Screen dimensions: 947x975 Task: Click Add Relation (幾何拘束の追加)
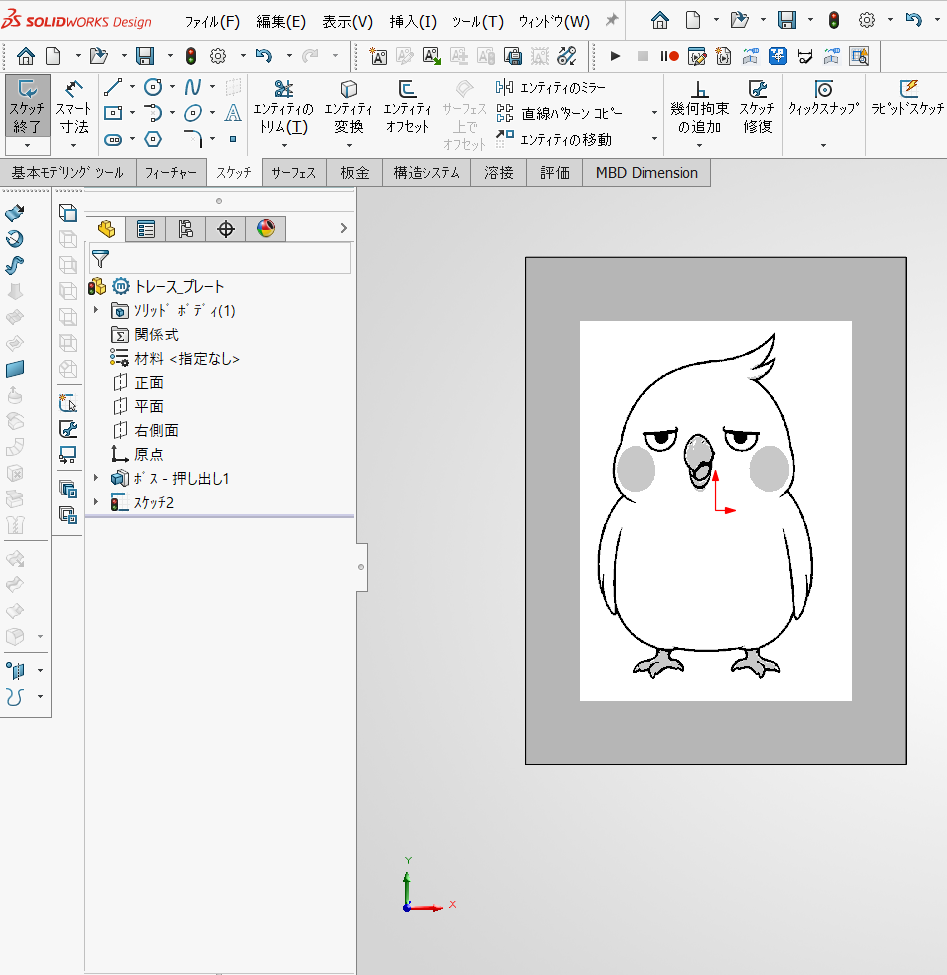coord(700,107)
